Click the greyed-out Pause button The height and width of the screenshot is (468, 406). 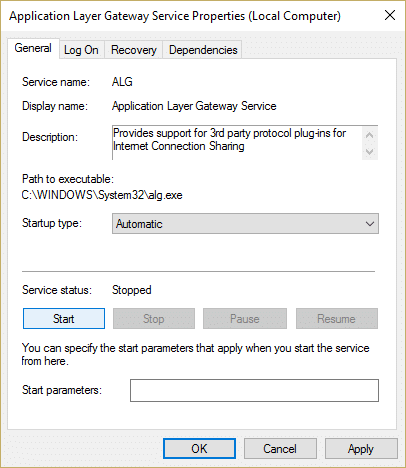click(x=245, y=319)
